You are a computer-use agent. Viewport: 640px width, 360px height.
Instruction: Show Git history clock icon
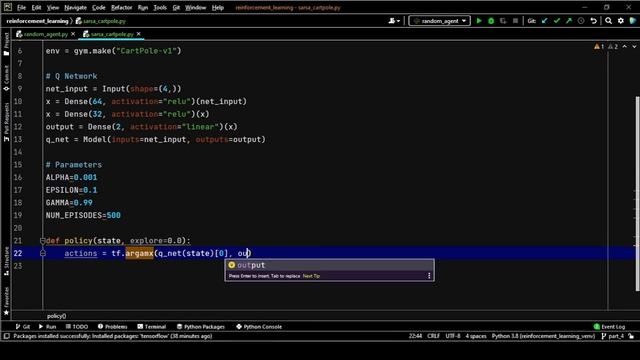pyautogui.click(x=581, y=21)
